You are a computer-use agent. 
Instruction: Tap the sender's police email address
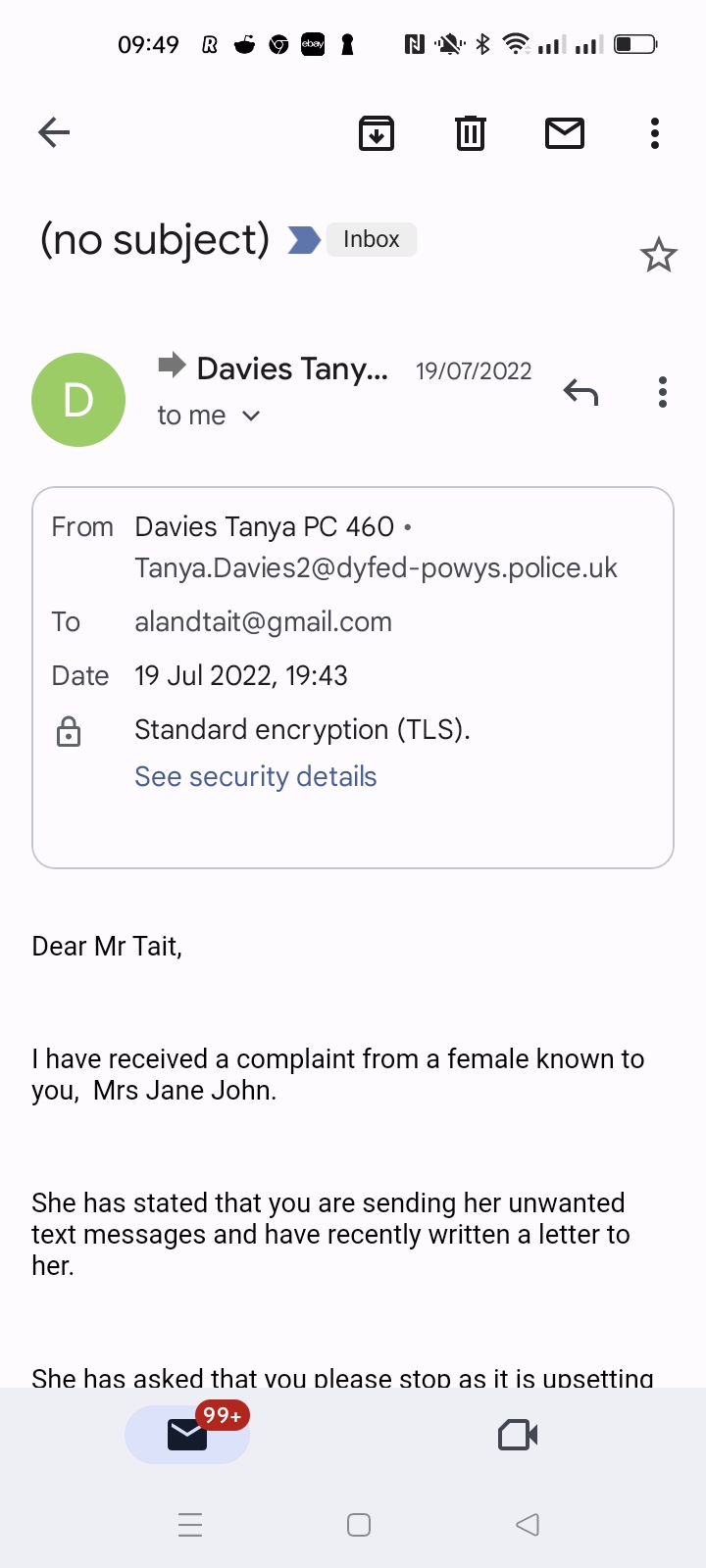click(x=377, y=568)
